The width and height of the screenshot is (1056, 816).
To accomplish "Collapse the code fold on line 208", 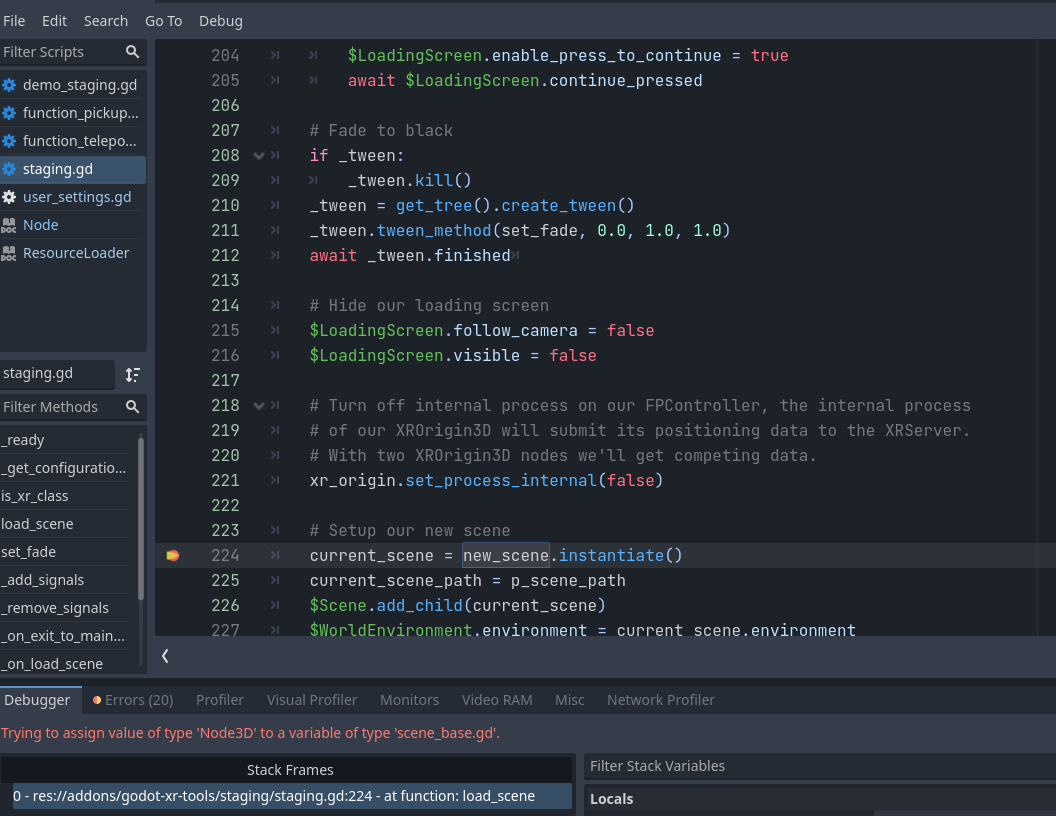I will point(259,155).
